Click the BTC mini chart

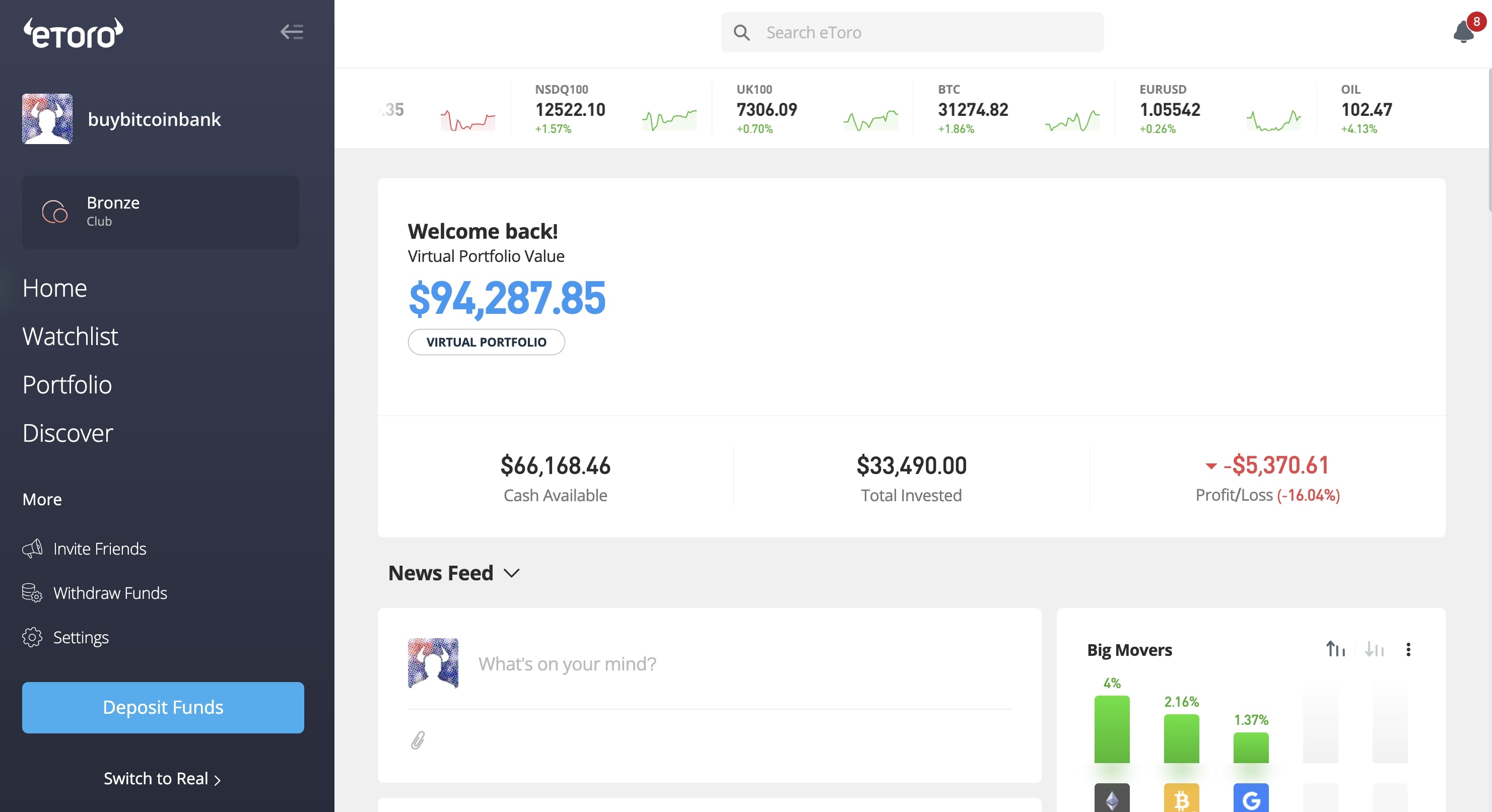(x=1072, y=120)
